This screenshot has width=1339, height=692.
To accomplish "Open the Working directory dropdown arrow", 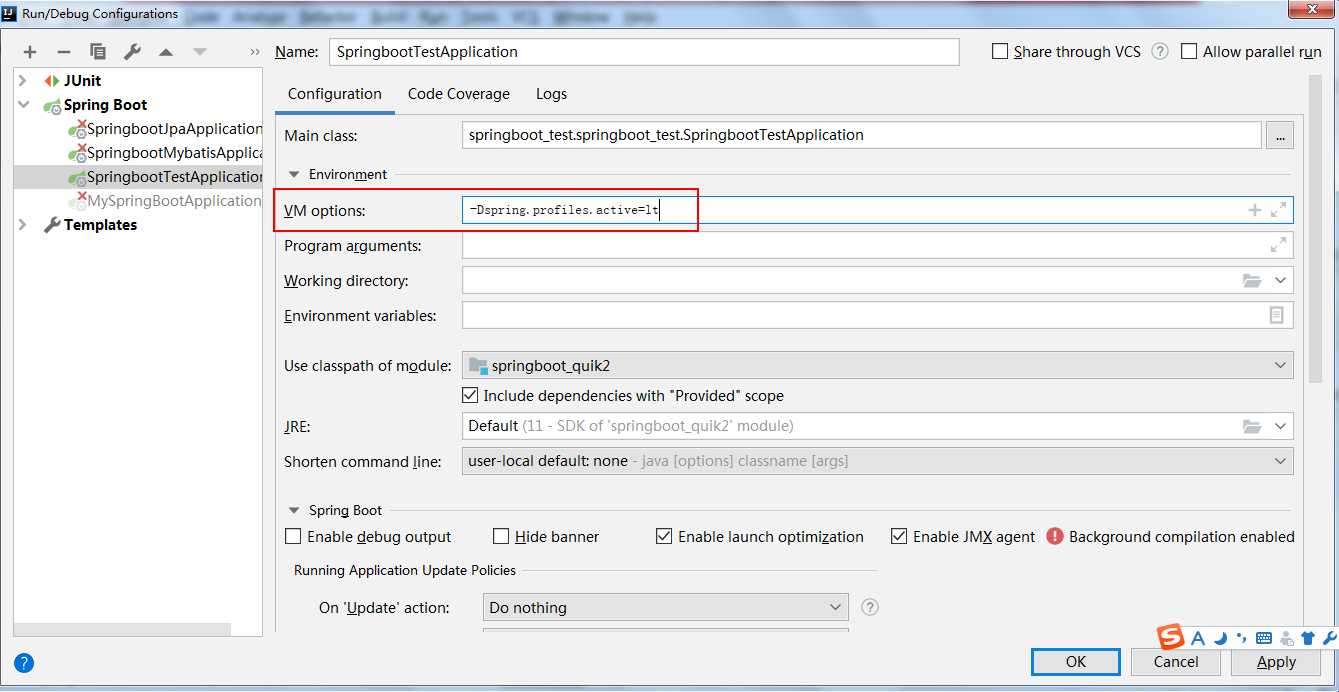I will tap(1280, 281).
